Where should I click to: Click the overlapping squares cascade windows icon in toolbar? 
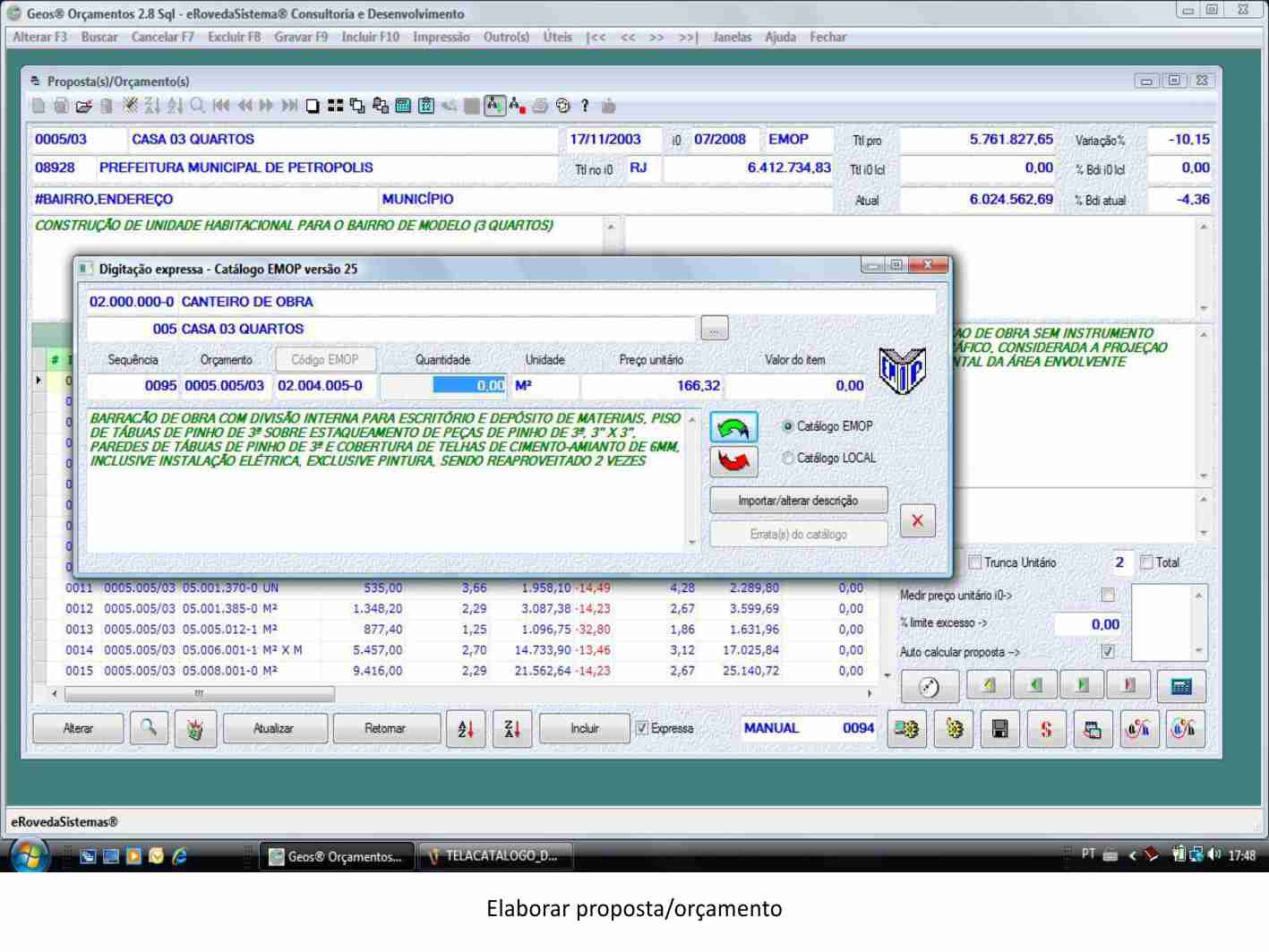tap(357, 106)
